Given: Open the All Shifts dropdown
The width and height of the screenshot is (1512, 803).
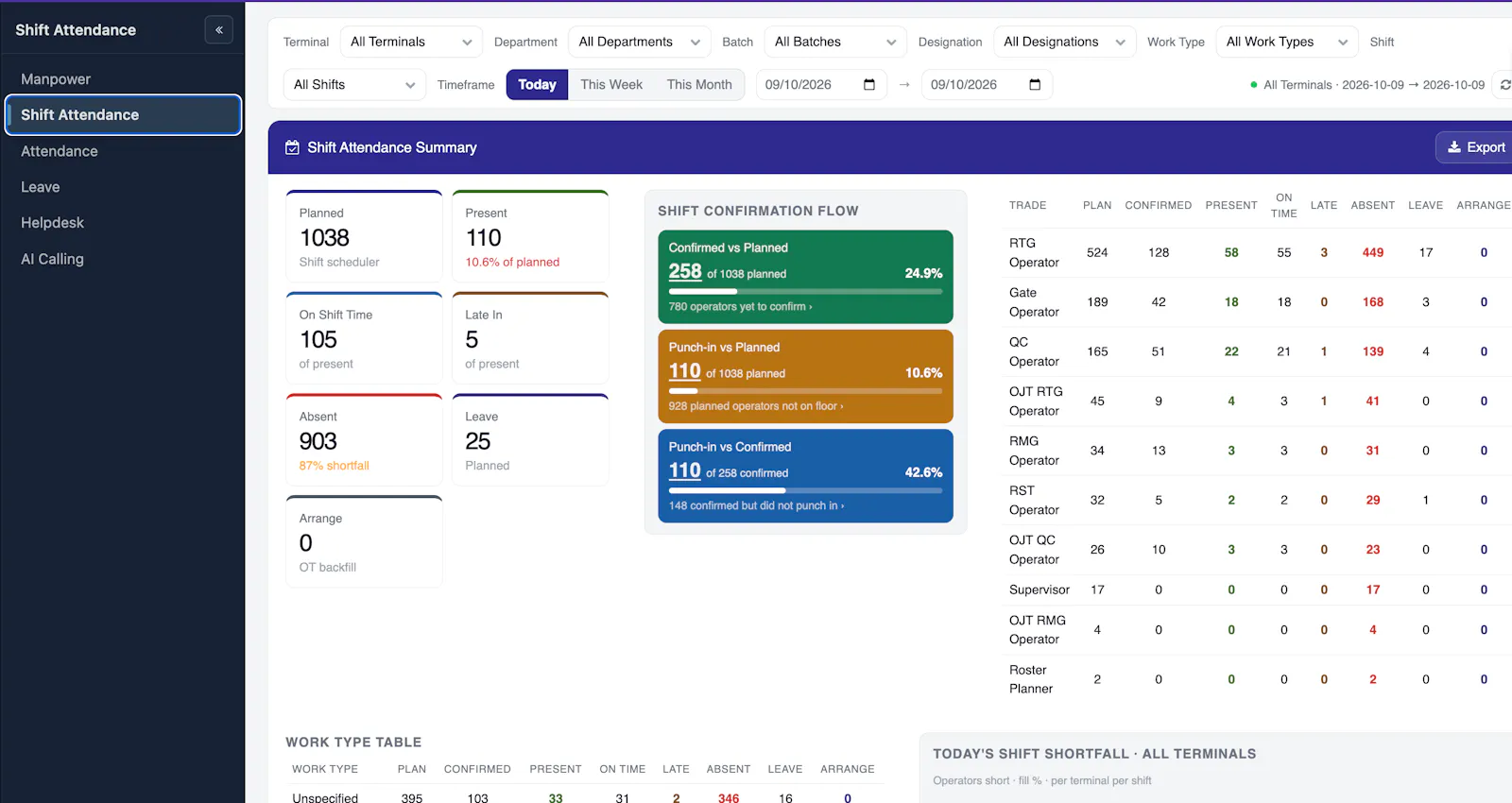Looking at the screenshot, I should click(x=354, y=85).
